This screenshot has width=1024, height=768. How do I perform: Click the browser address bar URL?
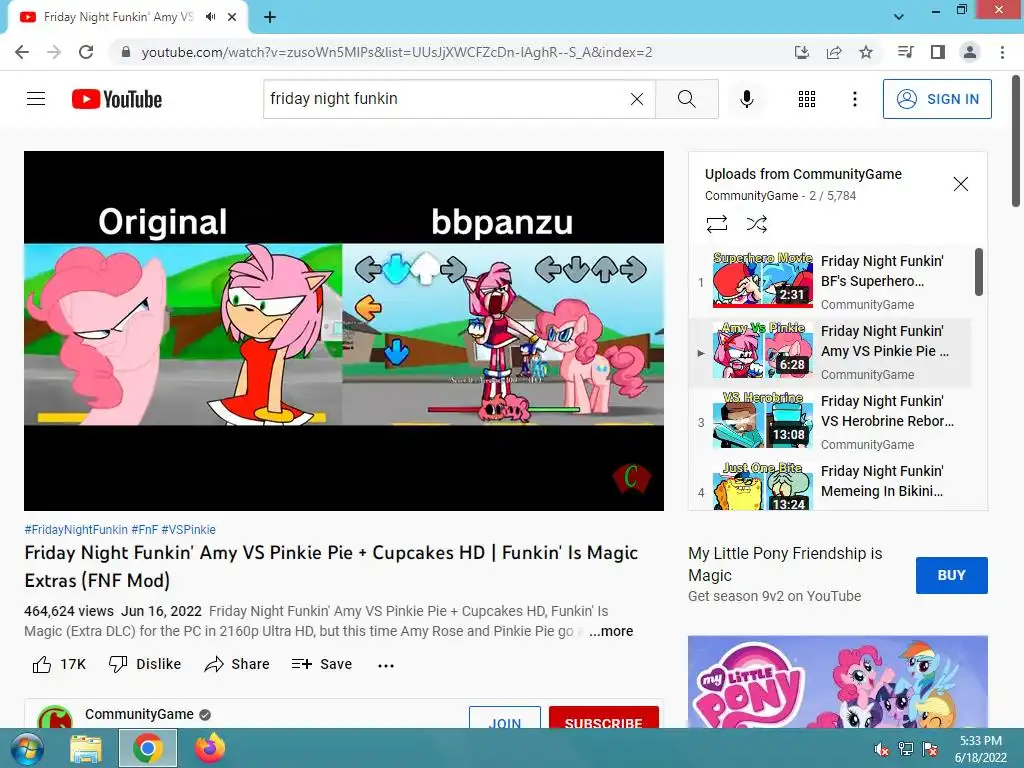click(396, 52)
